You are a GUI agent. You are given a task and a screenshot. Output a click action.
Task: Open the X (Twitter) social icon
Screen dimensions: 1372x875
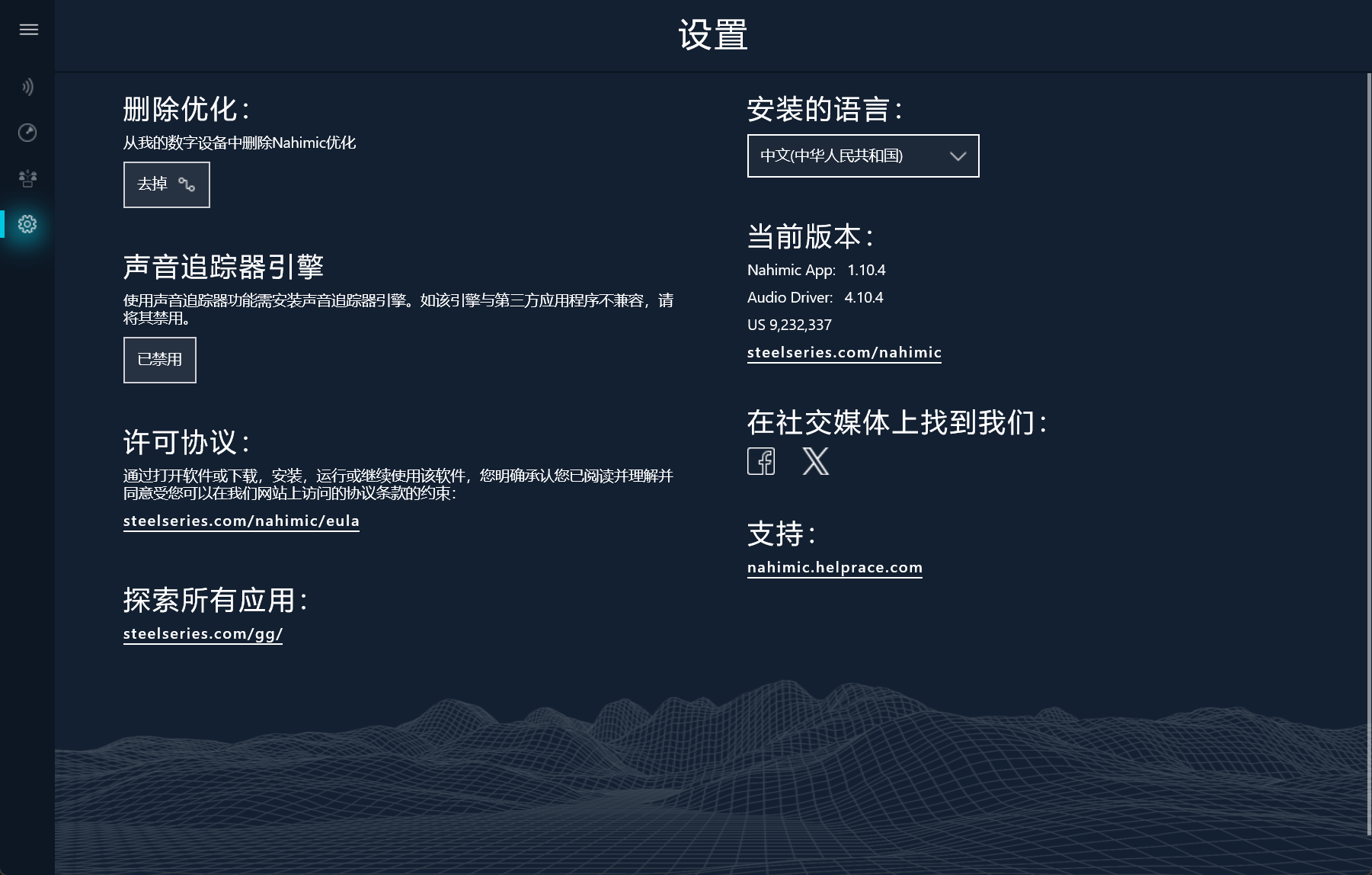[x=815, y=461]
